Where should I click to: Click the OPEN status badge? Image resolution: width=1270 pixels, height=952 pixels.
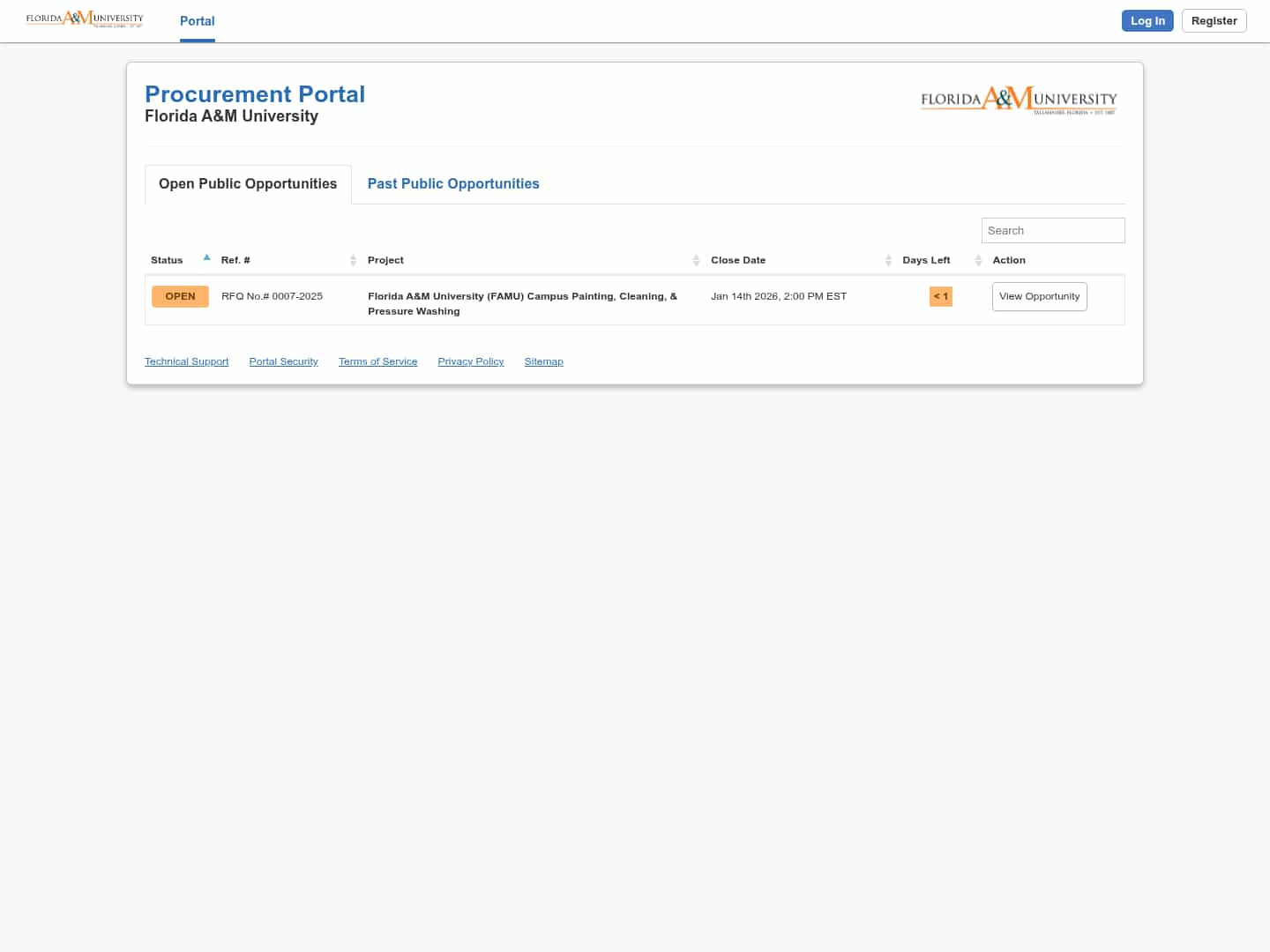pos(180,296)
